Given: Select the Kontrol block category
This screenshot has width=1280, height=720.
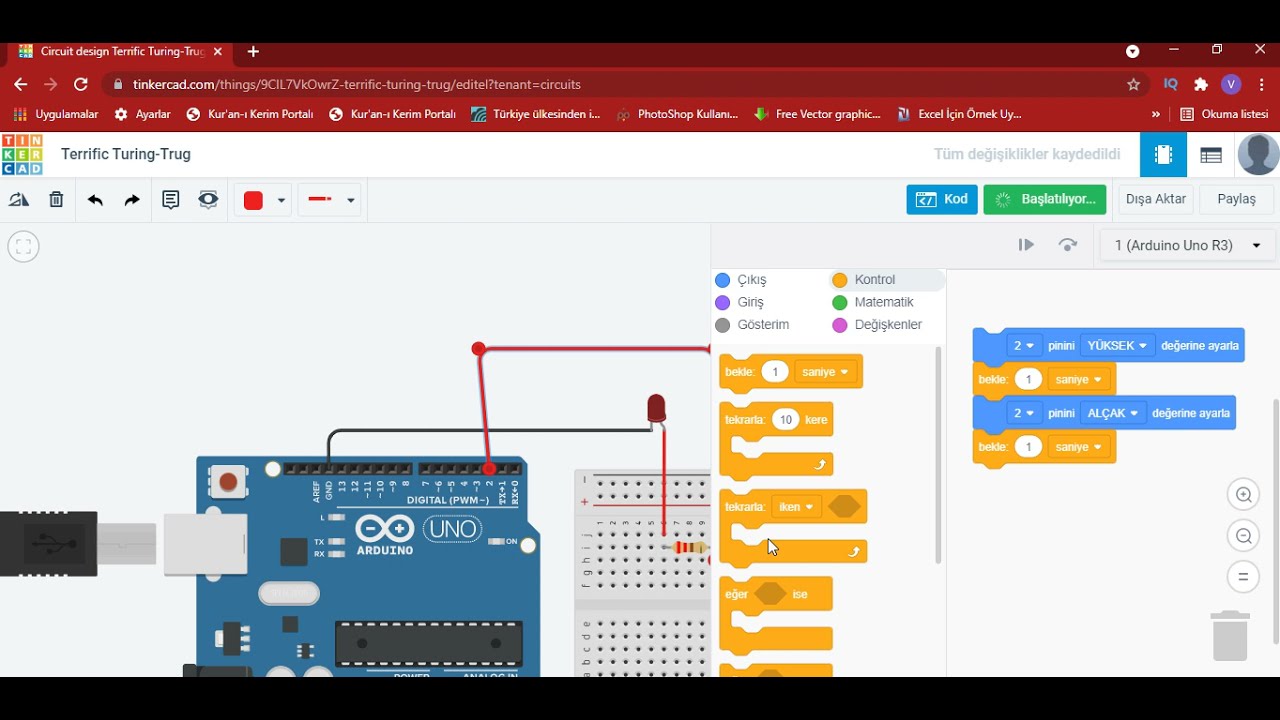Looking at the screenshot, I should click(864, 280).
